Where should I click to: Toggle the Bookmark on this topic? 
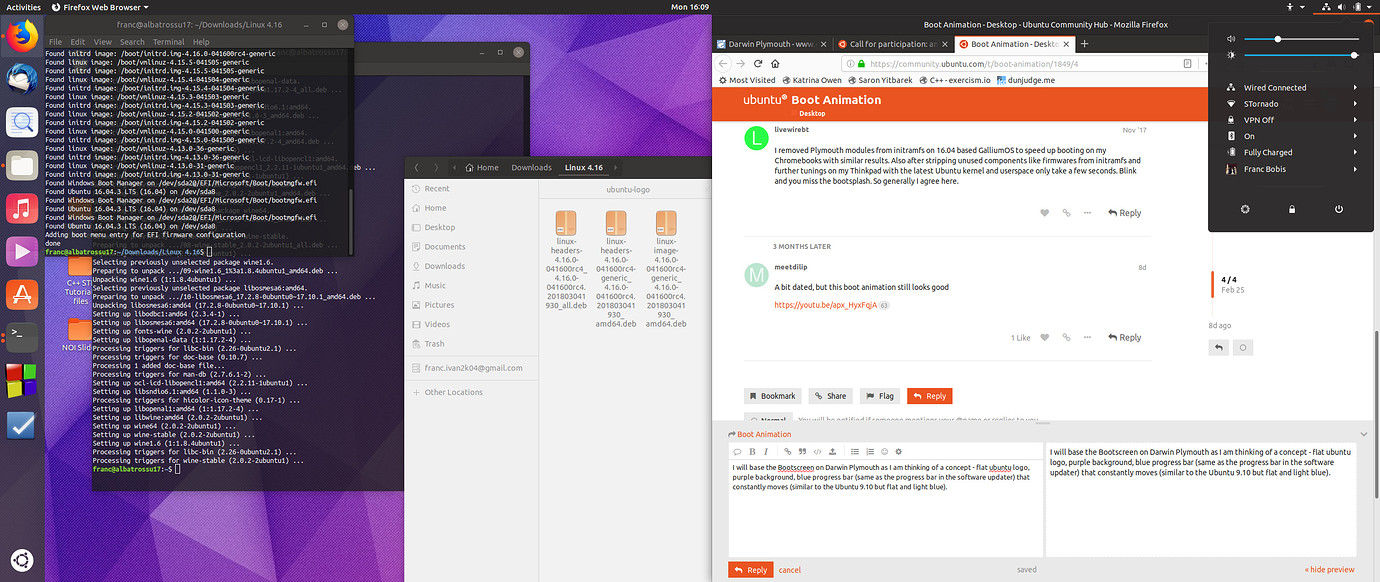pyautogui.click(x=772, y=395)
